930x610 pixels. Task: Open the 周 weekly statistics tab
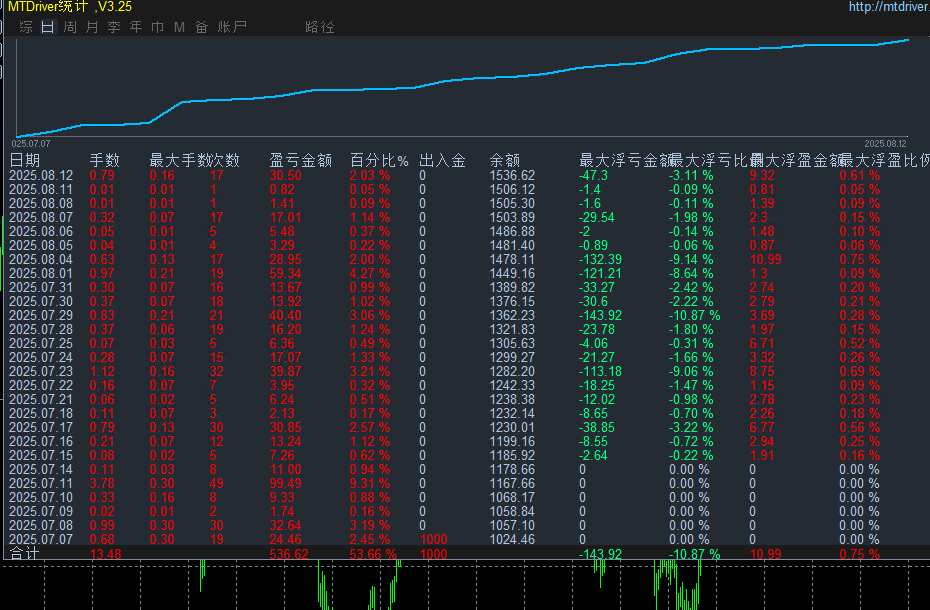point(70,27)
